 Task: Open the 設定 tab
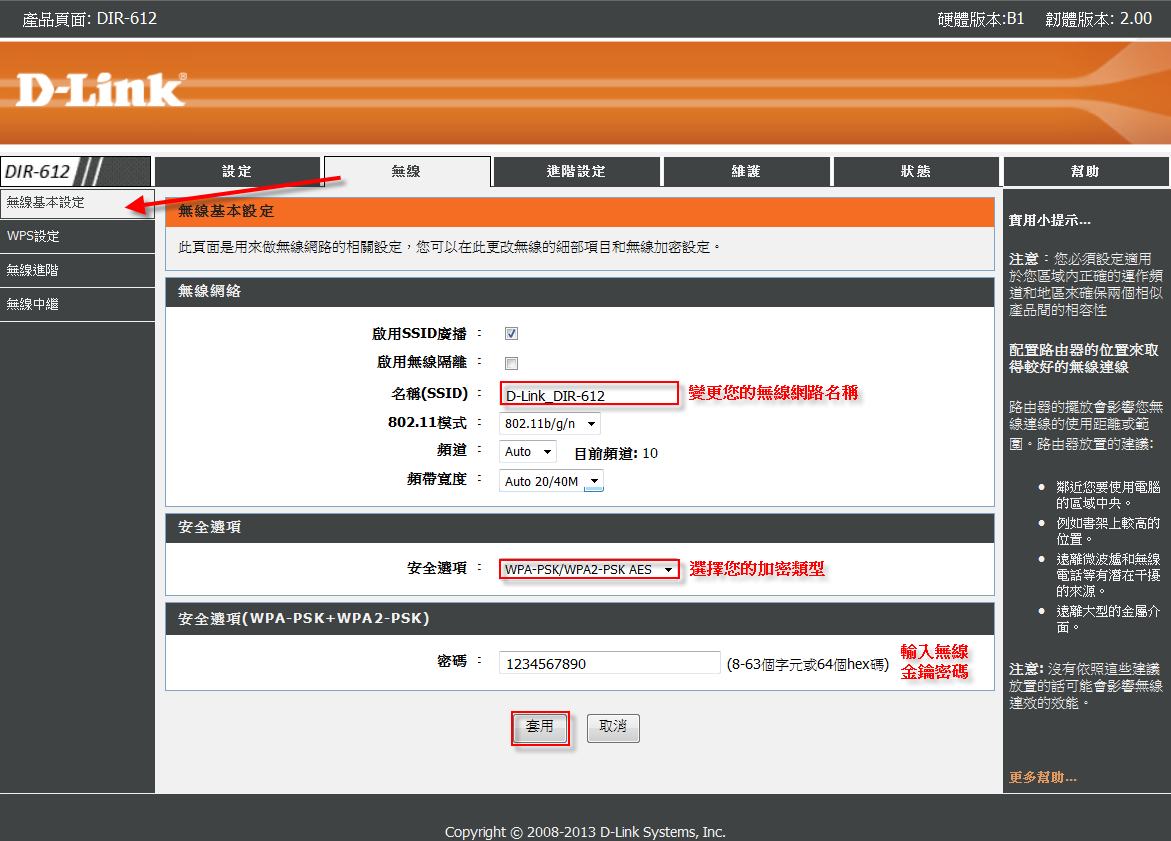(x=237, y=171)
